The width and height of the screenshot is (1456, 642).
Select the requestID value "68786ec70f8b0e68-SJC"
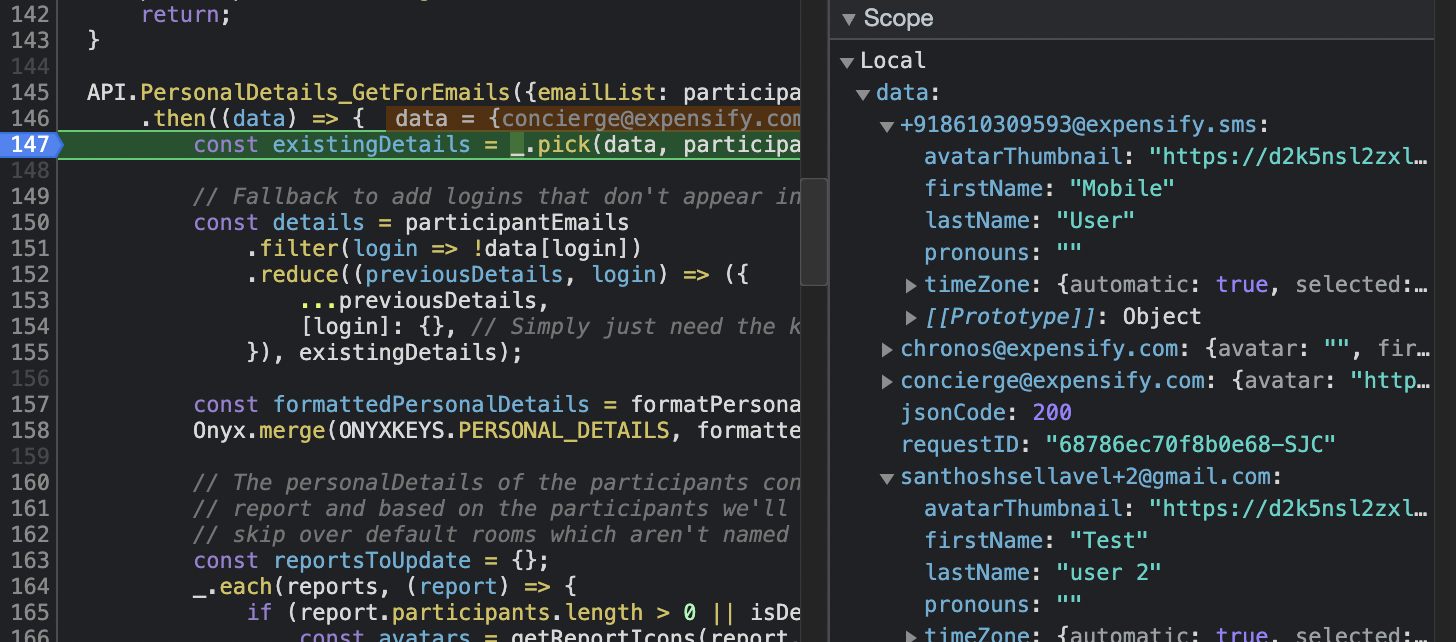(x=1190, y=444)
